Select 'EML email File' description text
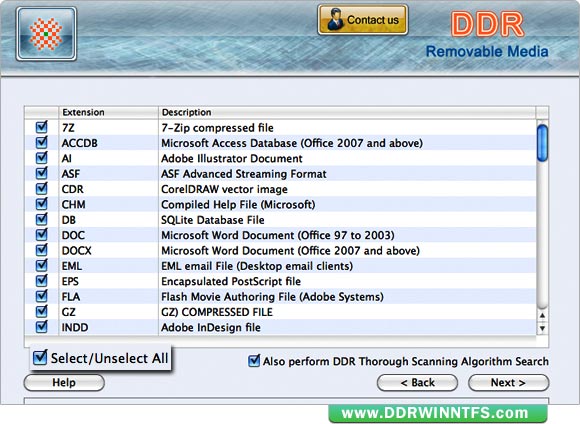The image size is (580, 424). coord(257,266)
